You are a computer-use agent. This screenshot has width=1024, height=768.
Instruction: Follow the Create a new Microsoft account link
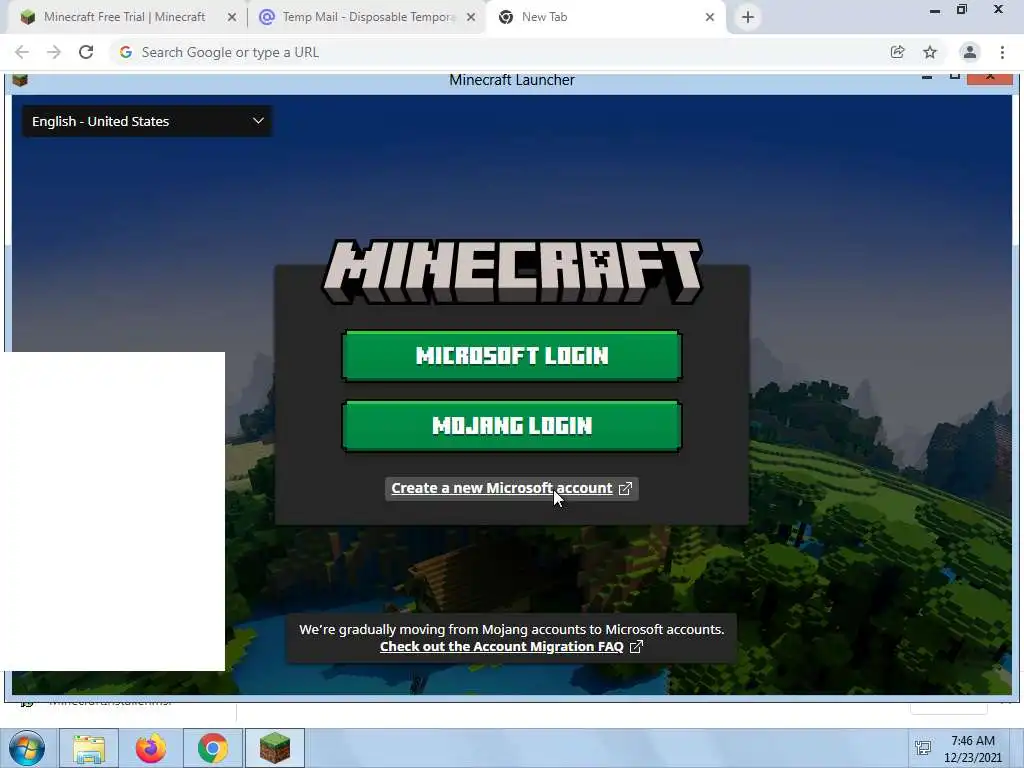502,488
